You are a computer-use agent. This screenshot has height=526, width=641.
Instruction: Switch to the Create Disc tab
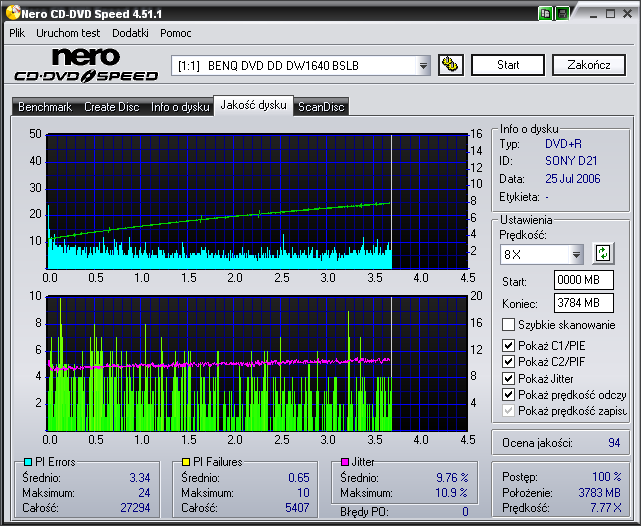click(x=112, y=107)
